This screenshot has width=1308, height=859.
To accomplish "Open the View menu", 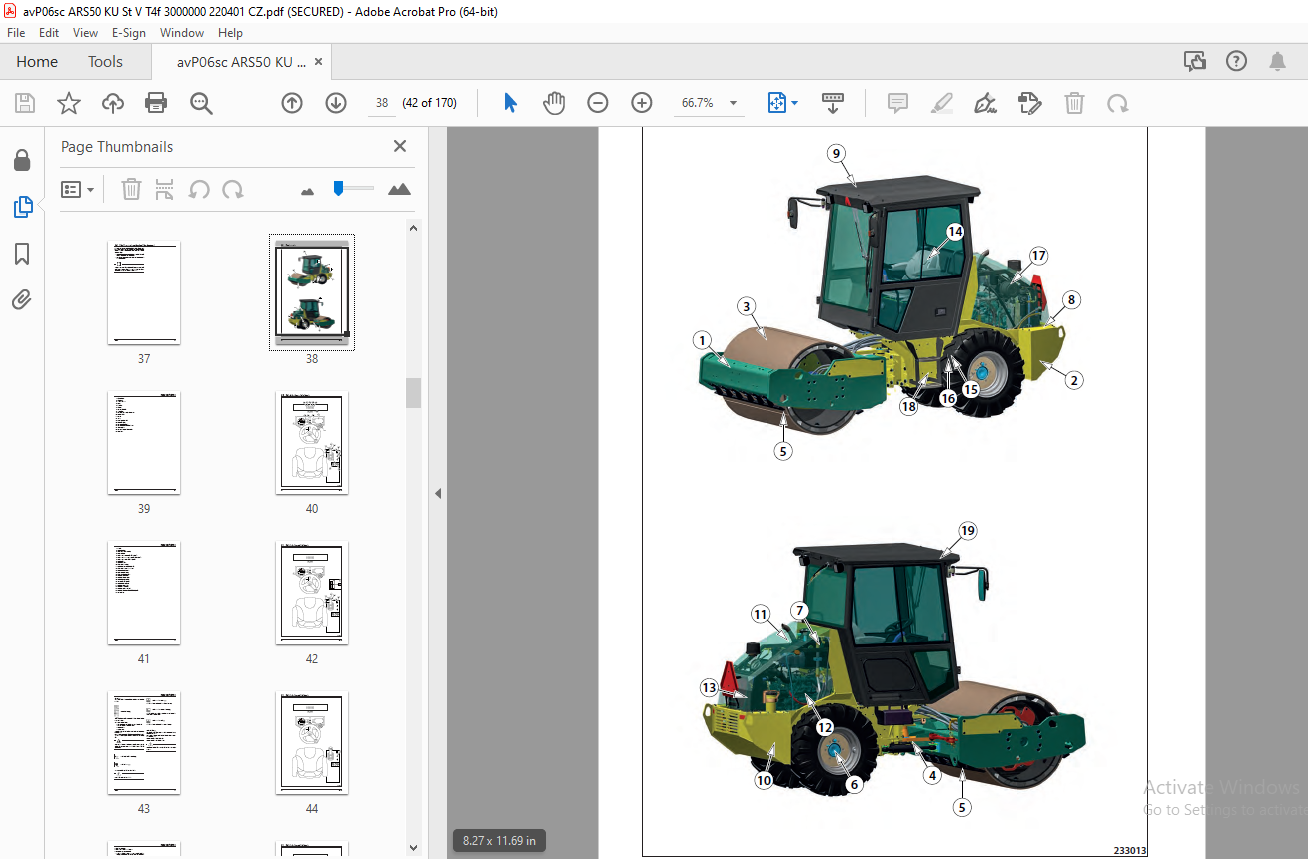I will (85, 33).
